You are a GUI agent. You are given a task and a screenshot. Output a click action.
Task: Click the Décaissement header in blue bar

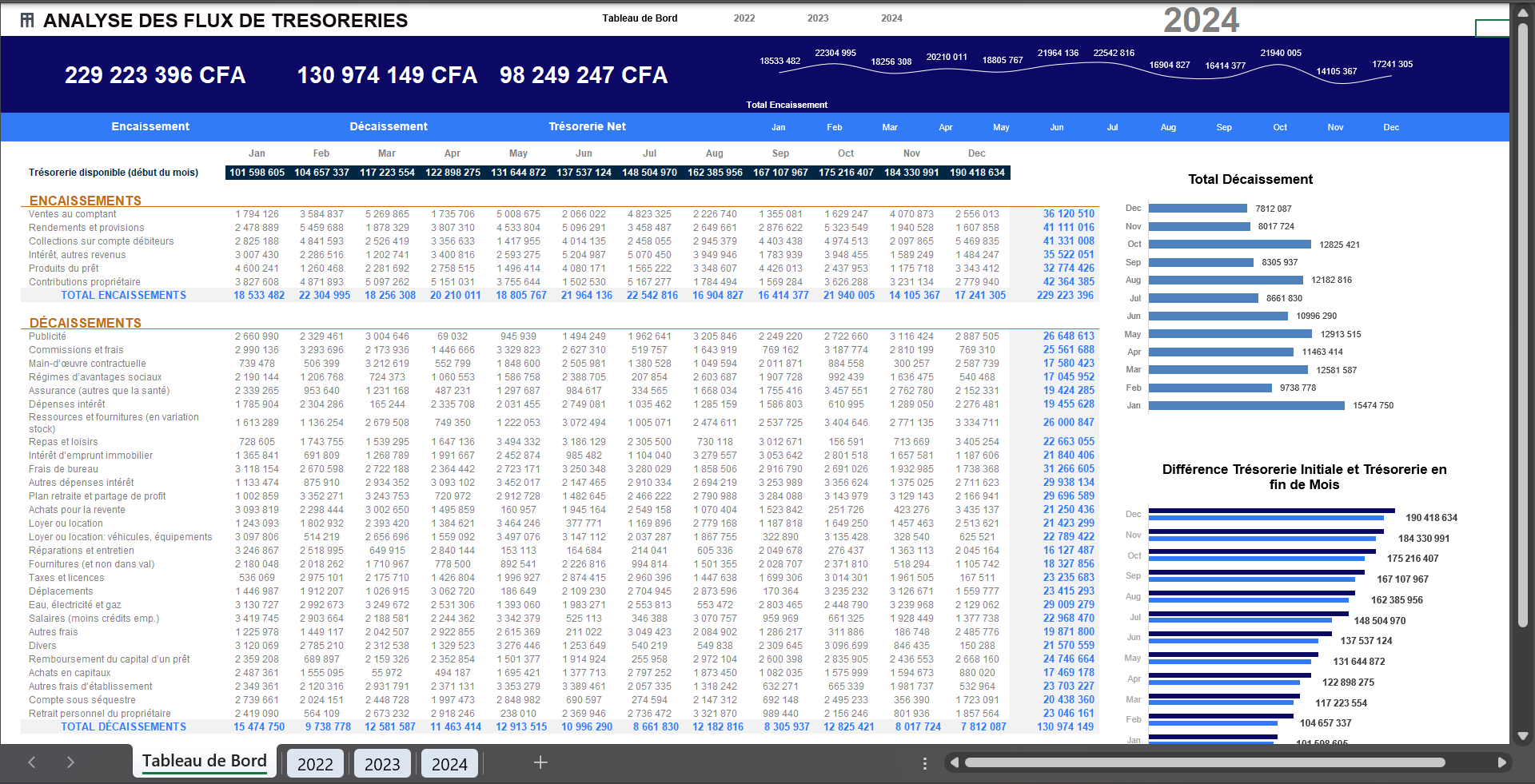(x=389, y=126)
